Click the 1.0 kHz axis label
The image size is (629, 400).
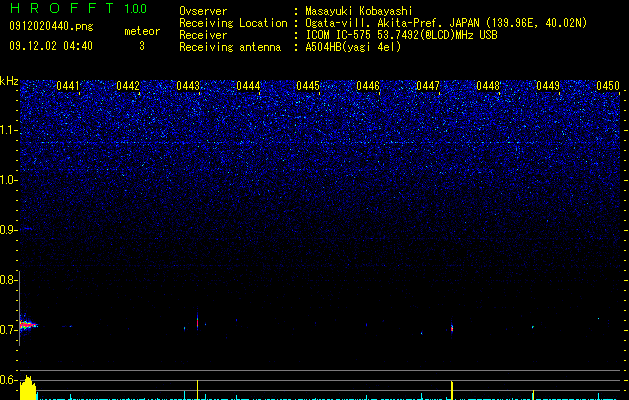click(x=8, y=180)
